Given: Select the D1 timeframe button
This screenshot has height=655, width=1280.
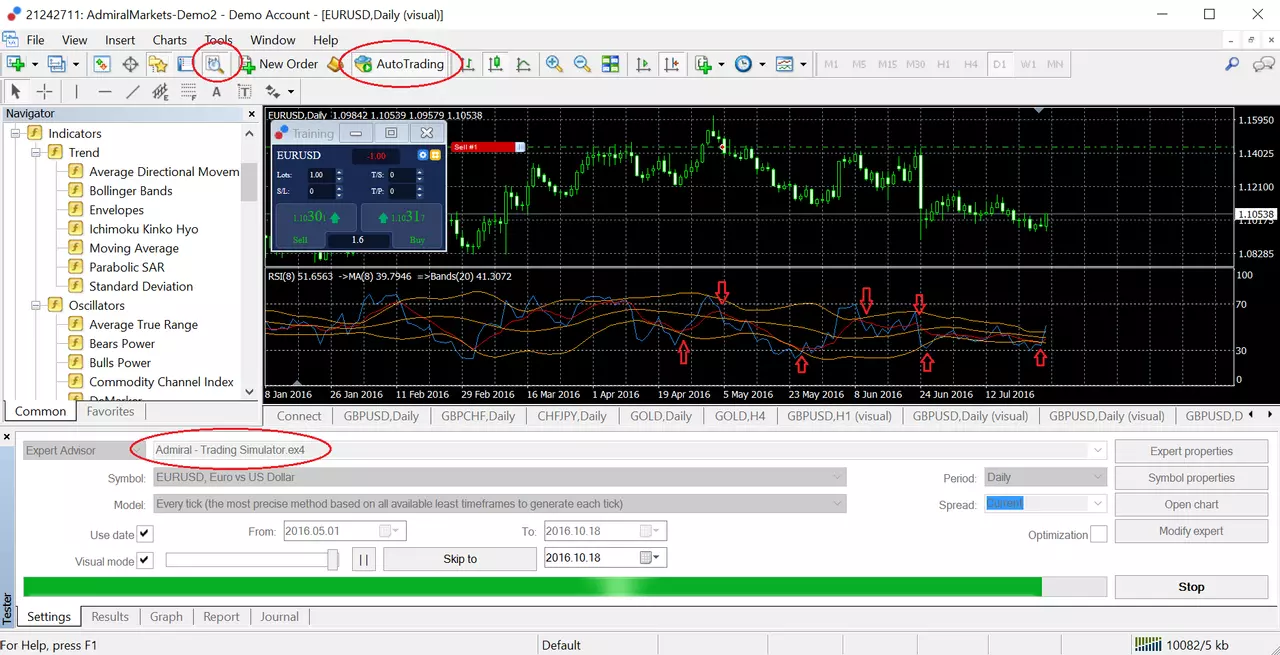Looking at the screenshot, I should pyautogui.click(x=999, y=64).
